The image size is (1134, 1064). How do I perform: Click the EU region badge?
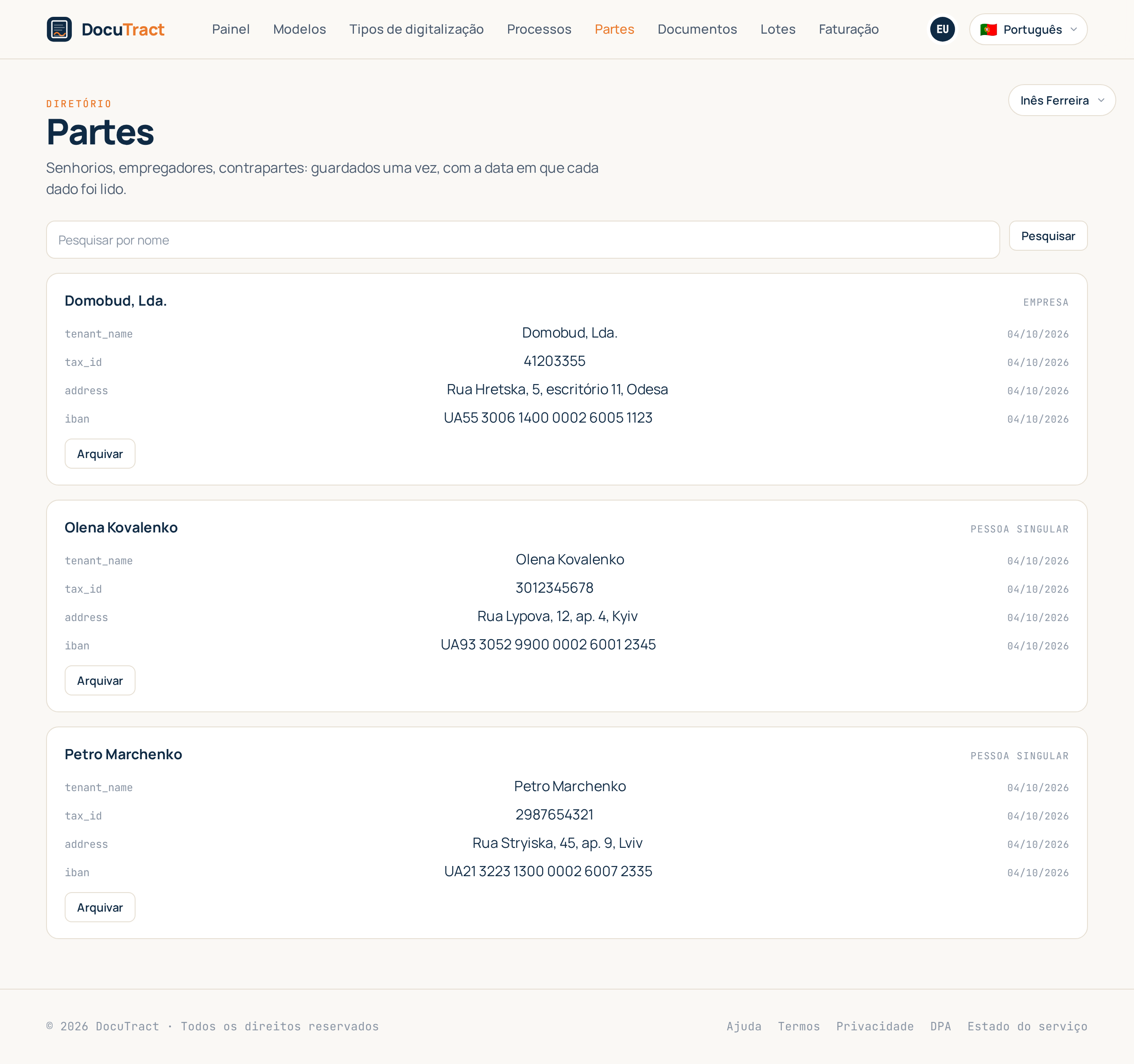pos(942,29)
